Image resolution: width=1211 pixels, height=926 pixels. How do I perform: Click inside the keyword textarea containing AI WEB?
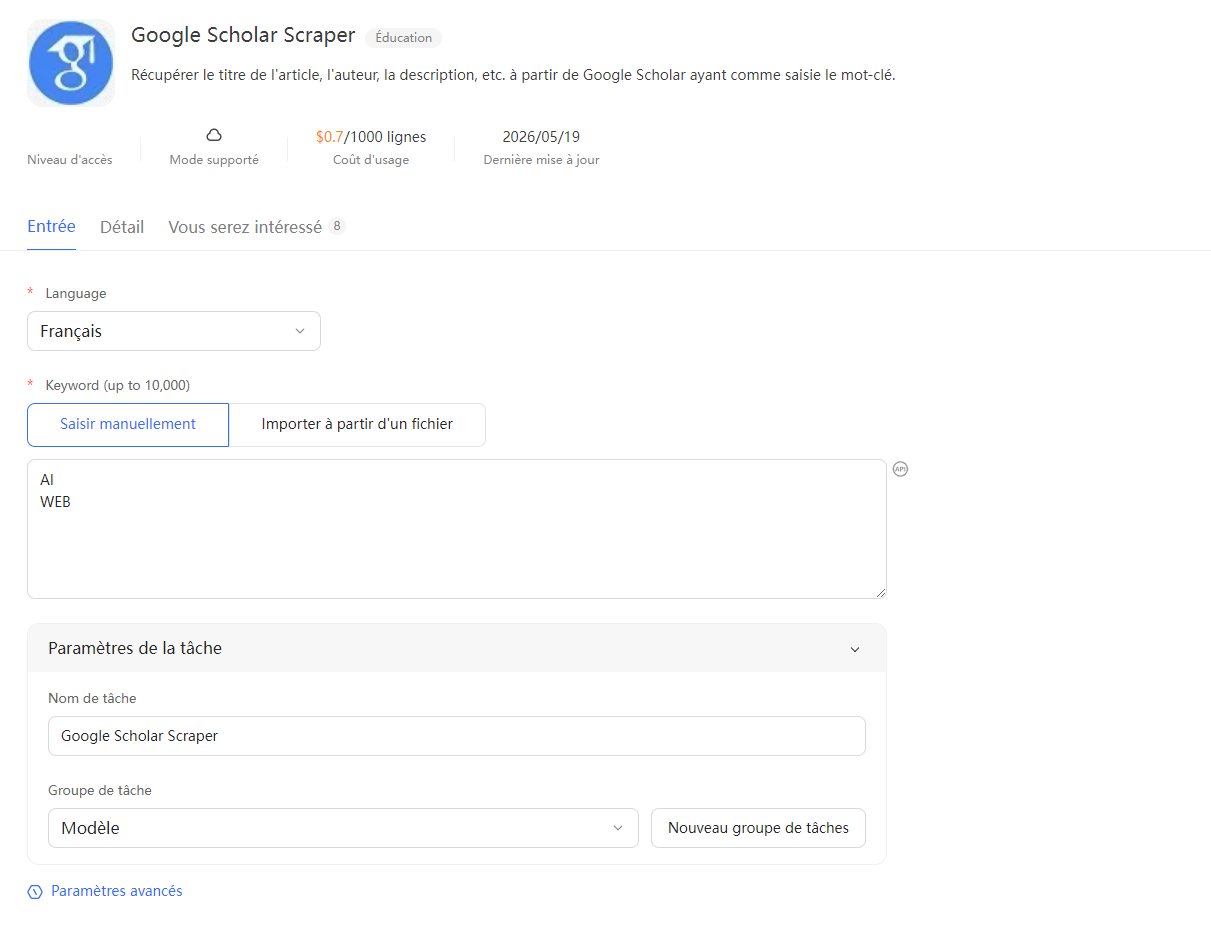[x=457, y=529]
